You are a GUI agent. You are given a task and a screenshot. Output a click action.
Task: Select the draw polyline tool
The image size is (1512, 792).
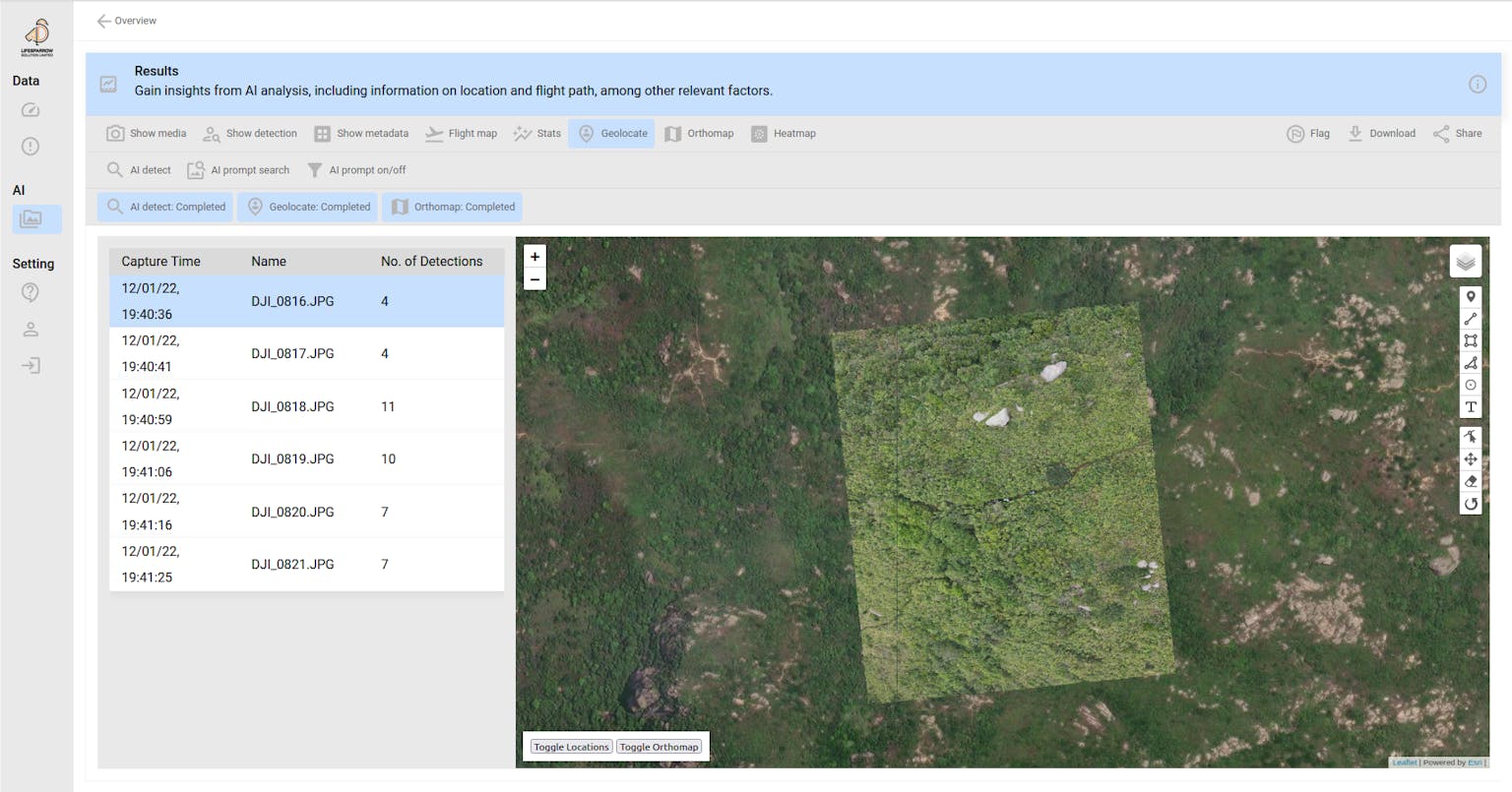pyautogui.click(x=1470, y=319)
